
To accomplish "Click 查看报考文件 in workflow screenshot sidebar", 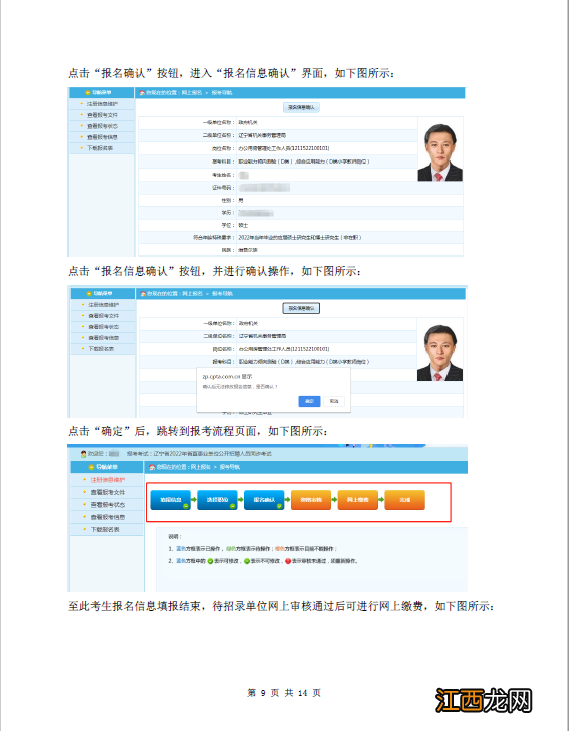I will point(108,492).
